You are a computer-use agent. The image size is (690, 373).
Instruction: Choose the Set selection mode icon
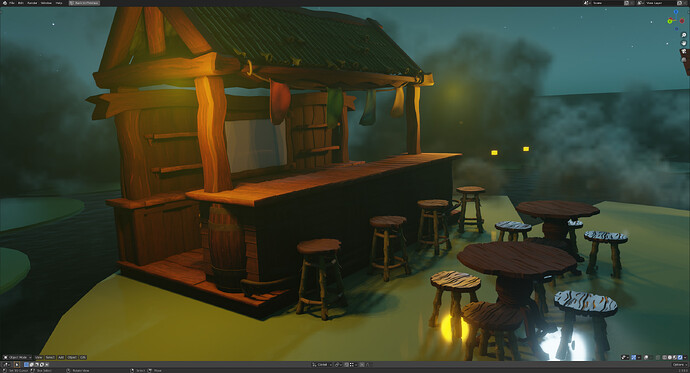click(26, 365)
